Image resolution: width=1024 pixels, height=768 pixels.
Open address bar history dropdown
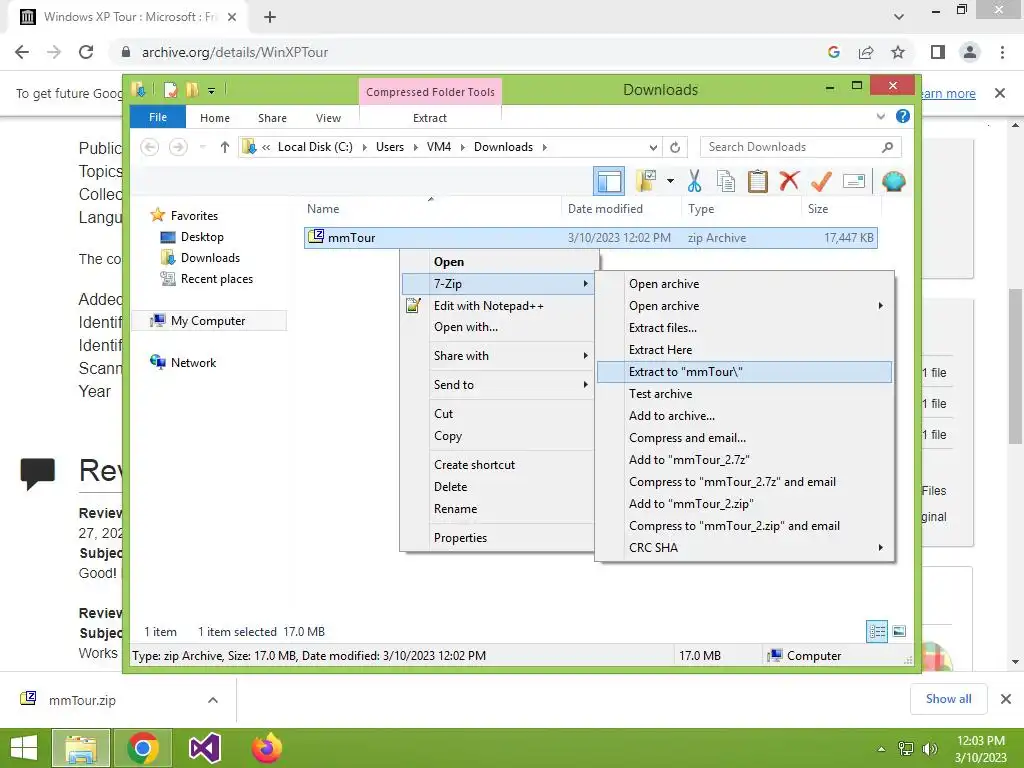tap(653, 147)
